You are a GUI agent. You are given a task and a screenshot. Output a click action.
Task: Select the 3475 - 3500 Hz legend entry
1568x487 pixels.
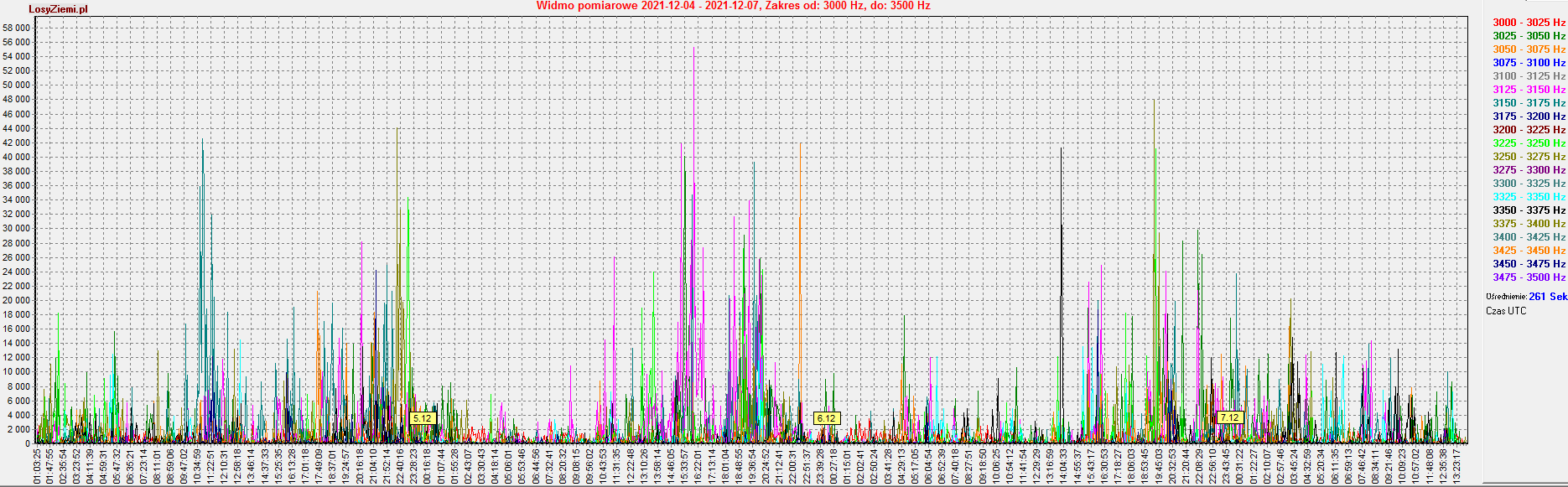(1529, 277)
